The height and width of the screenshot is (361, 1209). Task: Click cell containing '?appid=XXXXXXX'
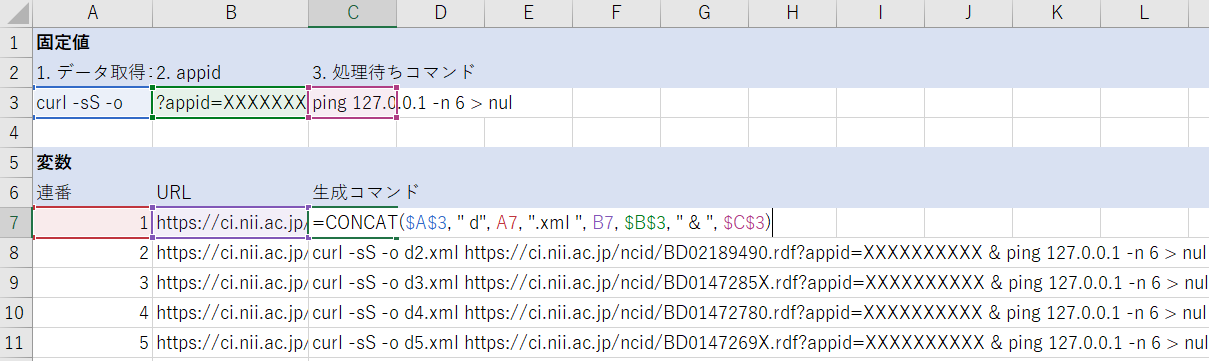tap(231, 103)
